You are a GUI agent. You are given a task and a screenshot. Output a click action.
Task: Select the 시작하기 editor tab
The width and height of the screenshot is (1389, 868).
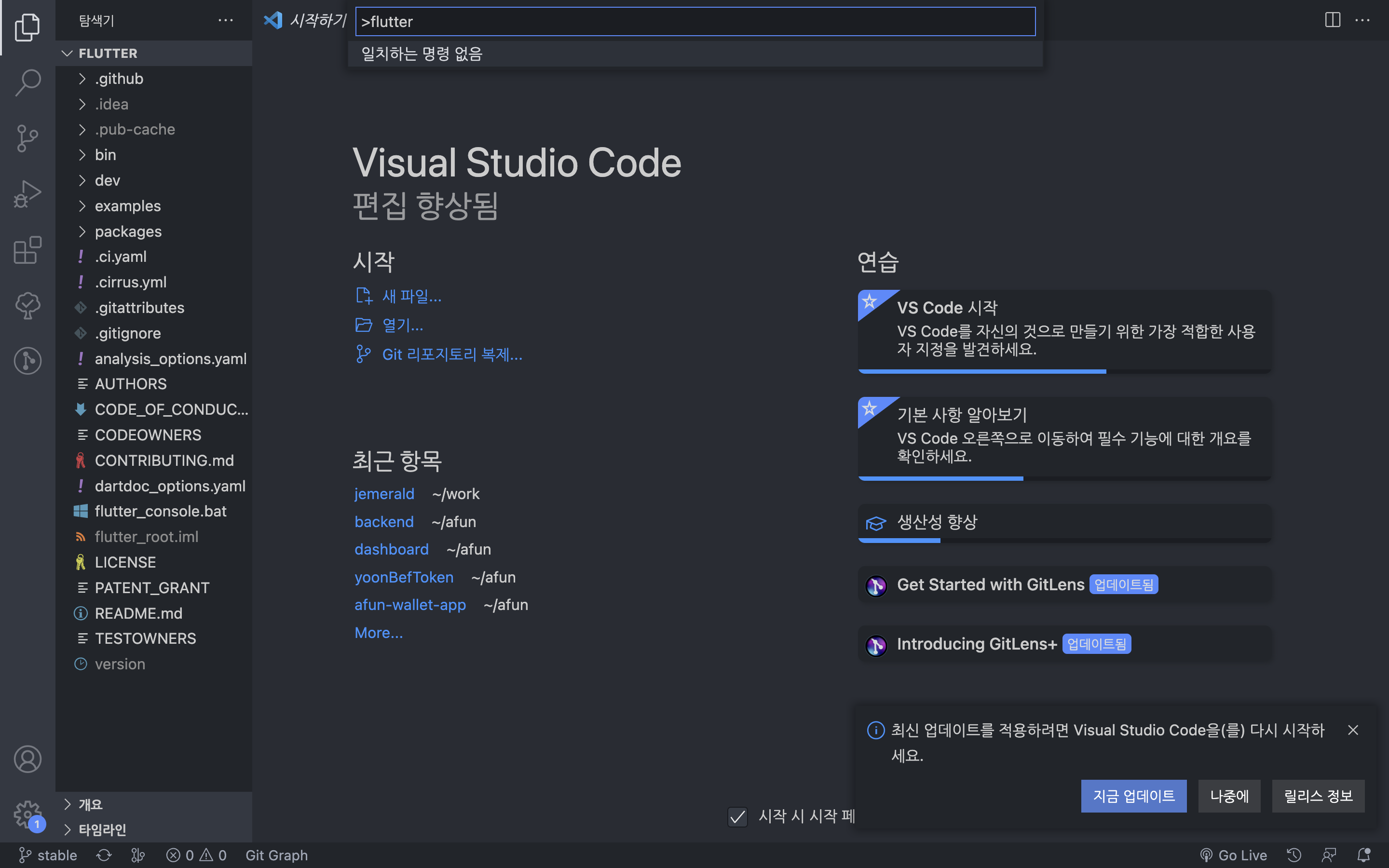pyautogui.click(x=317, y=21)
